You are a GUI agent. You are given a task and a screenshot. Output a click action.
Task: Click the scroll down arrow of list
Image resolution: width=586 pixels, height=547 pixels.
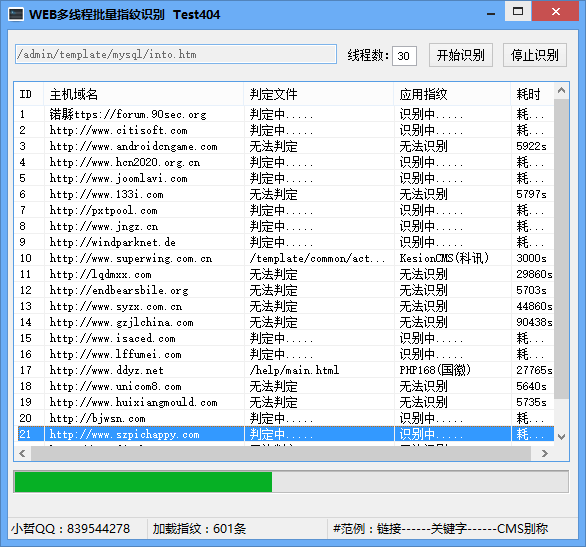[561, 436]
